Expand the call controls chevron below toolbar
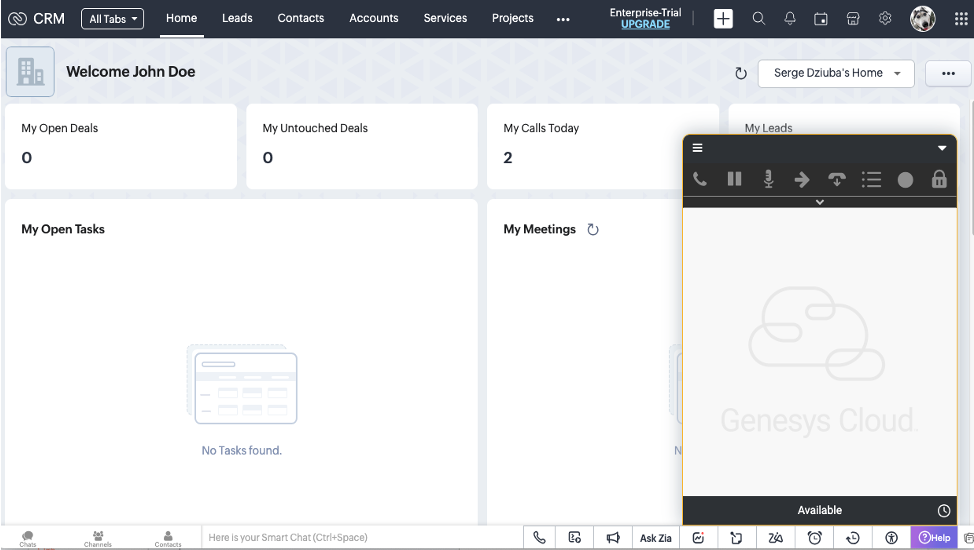Viewport: 974px width, 550px height. coord(819,202)
